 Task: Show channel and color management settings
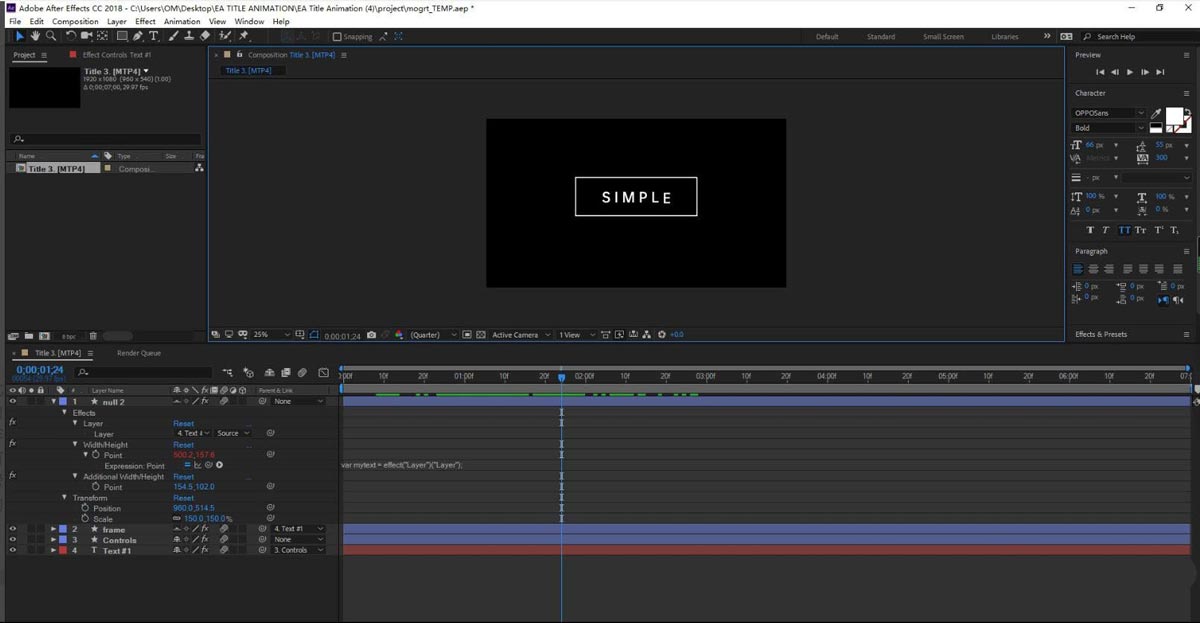[x=400, y=335]
